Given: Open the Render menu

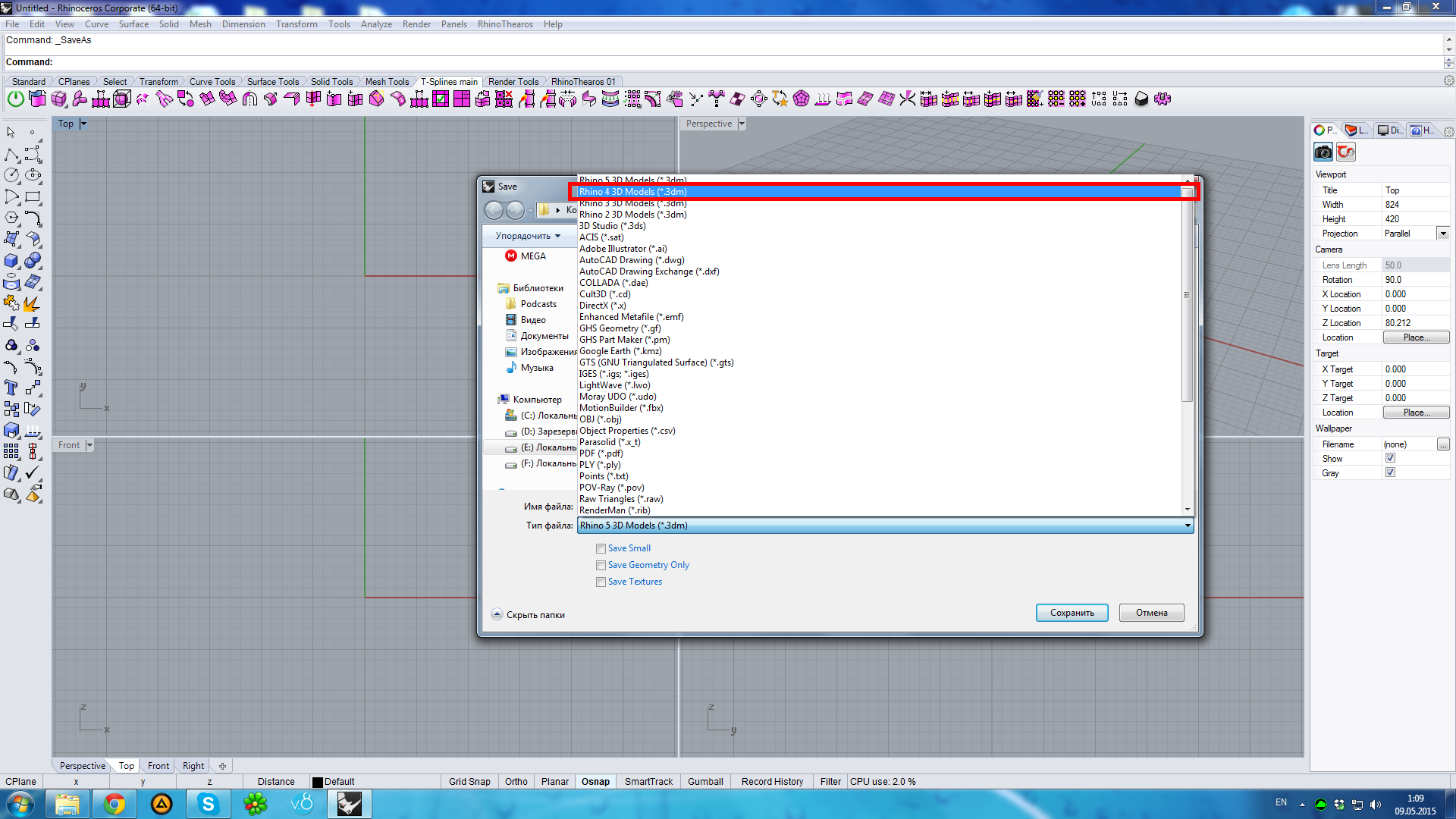Looking at the screenshot, I should click(x=416, y=24).
